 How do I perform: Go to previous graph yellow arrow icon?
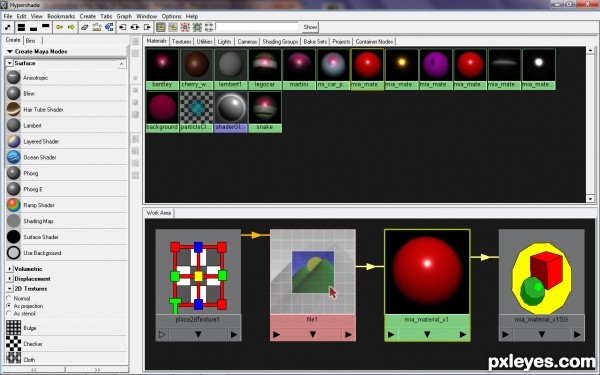59,27
